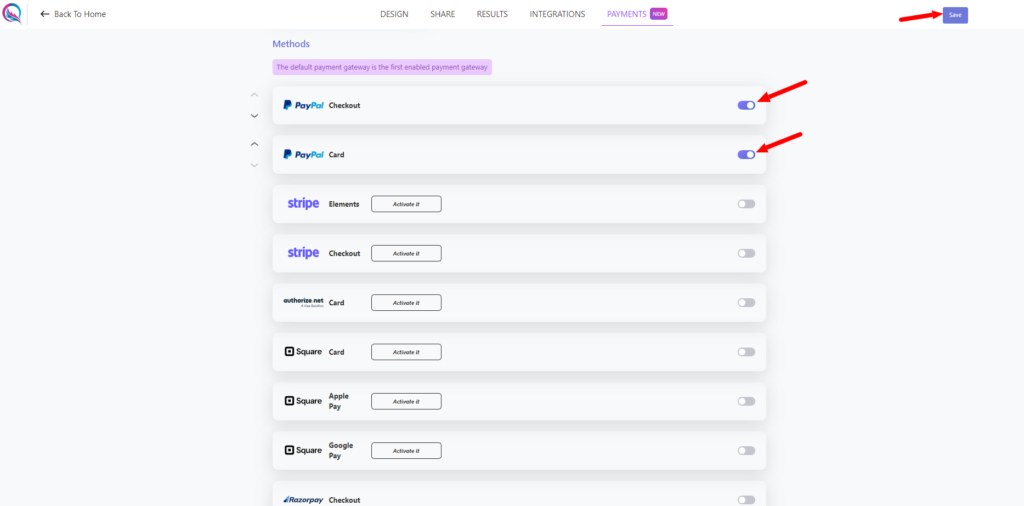Click the NEW badge beside Payments tab
1024x506 pixels.
[658, 14]
